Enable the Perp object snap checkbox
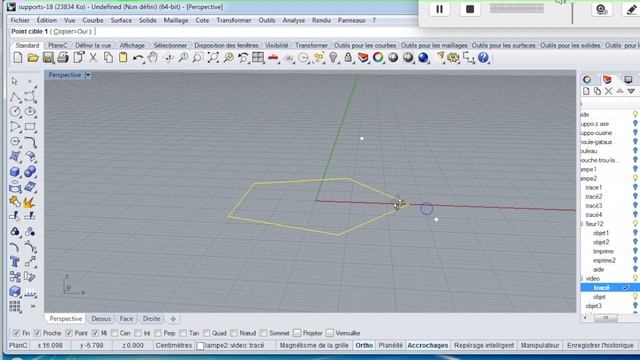 click(158, 333)
